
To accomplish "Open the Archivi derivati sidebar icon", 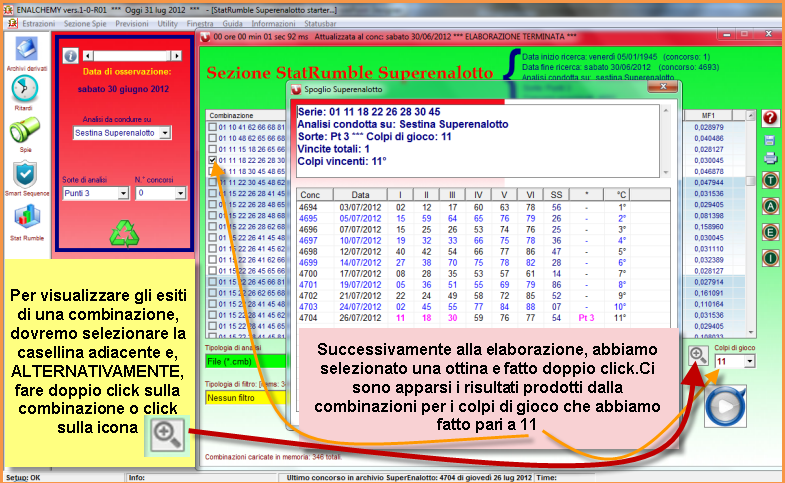I will click(26, 50).
